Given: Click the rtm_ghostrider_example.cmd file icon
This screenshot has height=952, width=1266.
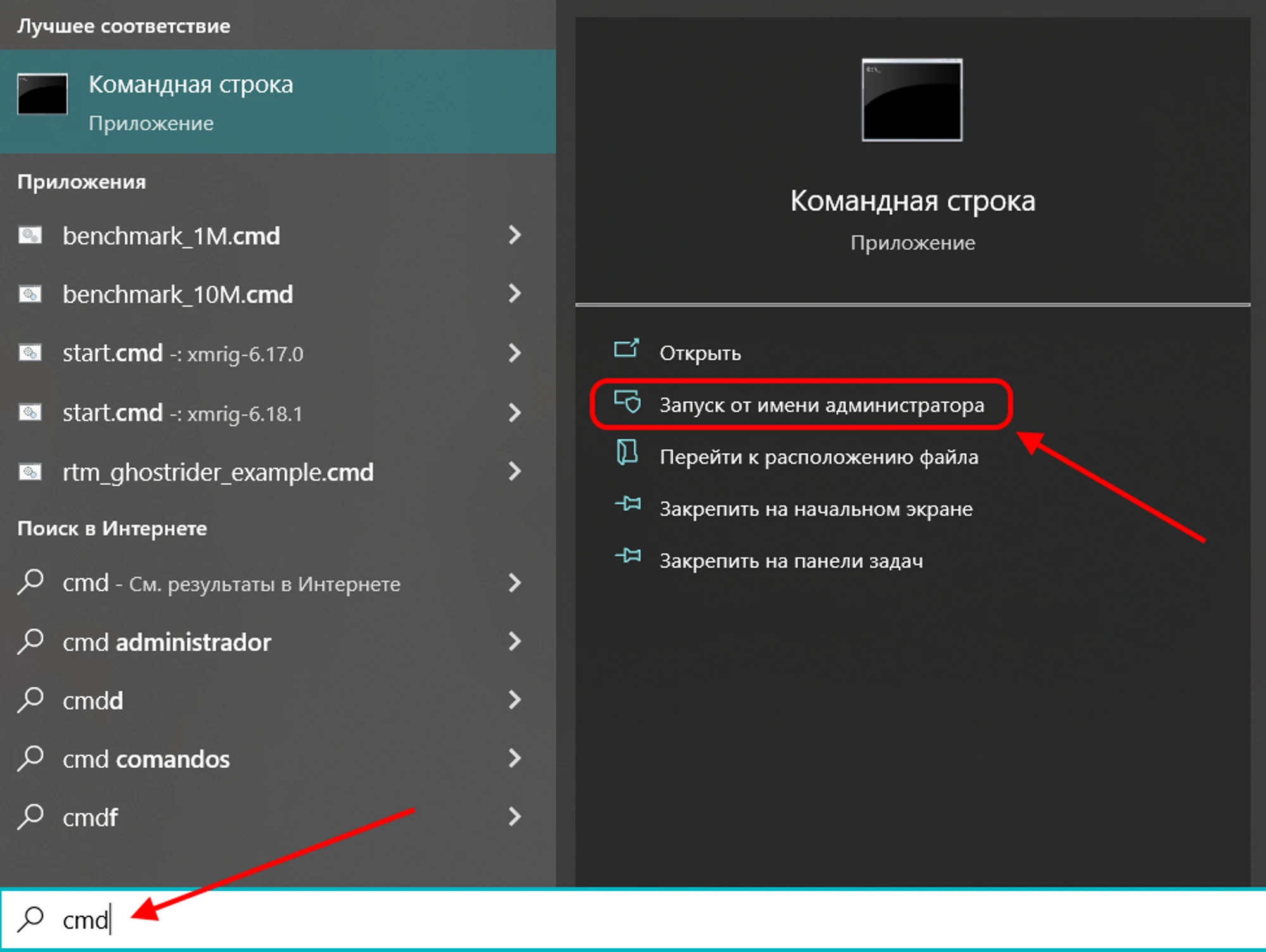Looking at the screenshot, I should (30, 472).
